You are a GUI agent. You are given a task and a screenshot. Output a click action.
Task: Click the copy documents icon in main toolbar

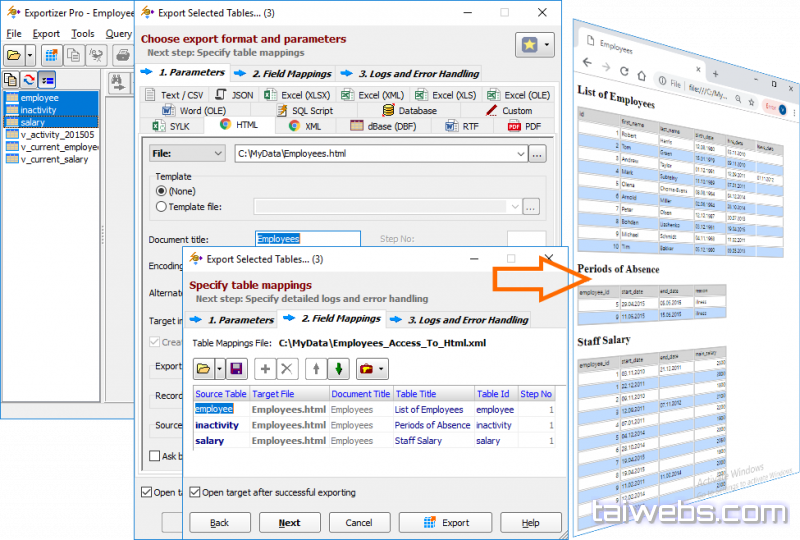pyautogui.click(x=74, y=55)
